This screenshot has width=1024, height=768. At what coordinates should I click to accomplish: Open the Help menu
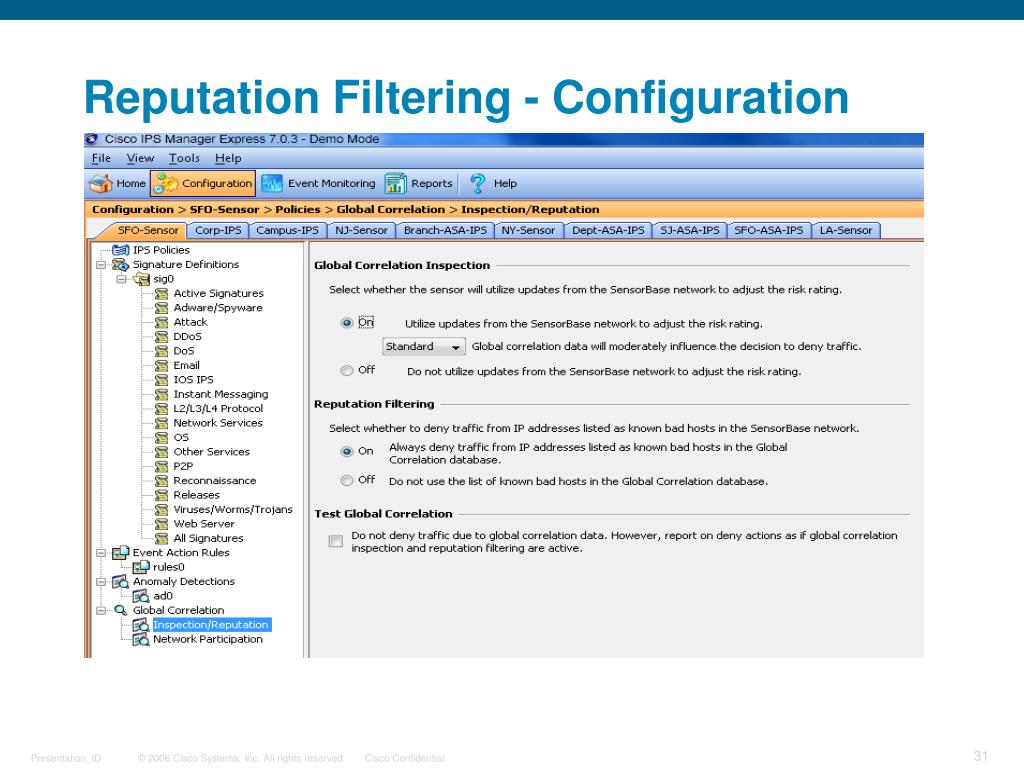[x=228, y=158]
